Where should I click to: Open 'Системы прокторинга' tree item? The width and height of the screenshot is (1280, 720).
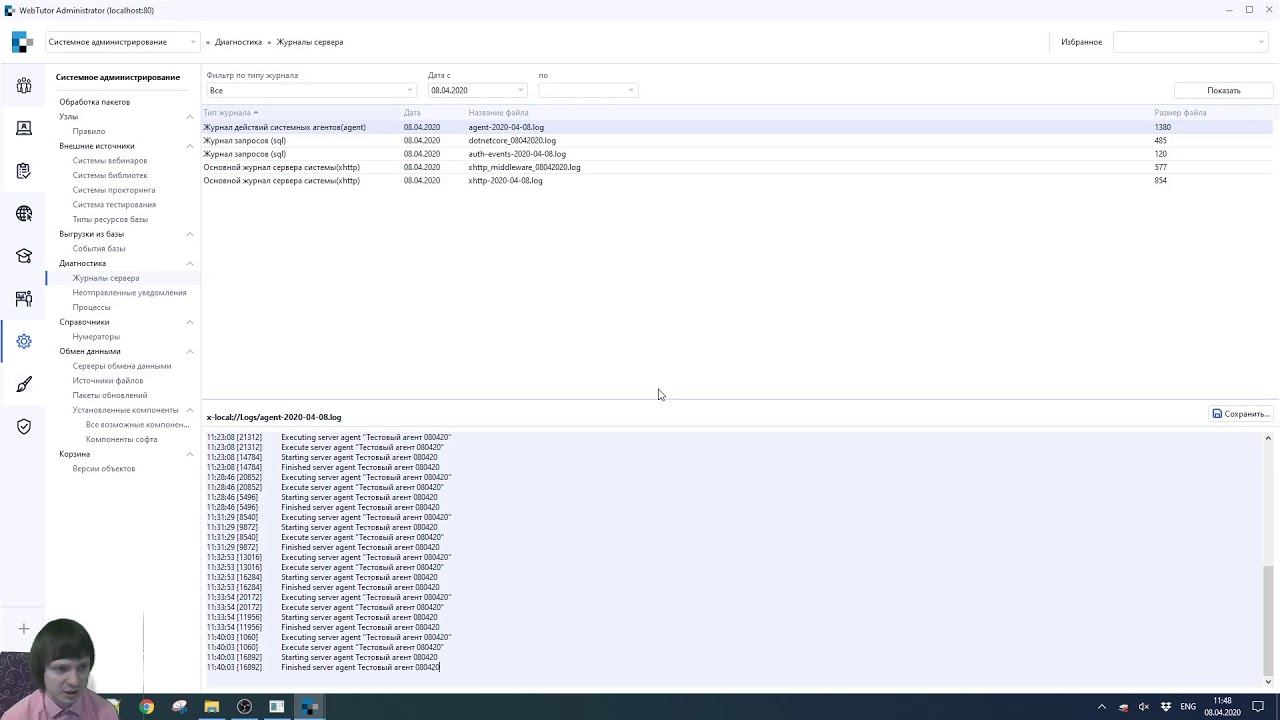pyautogui.click(x=114, y=190)
